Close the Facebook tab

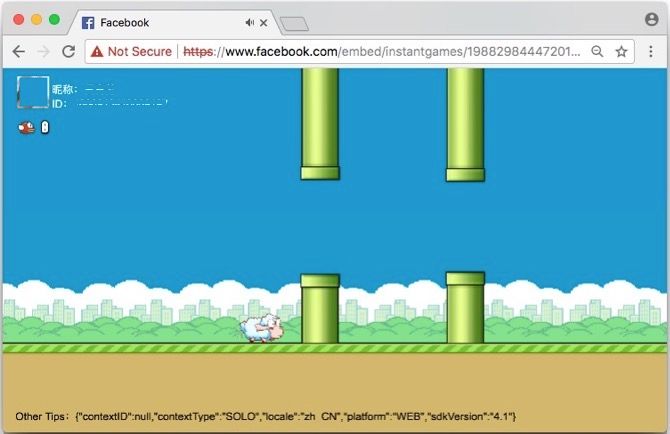264,23
